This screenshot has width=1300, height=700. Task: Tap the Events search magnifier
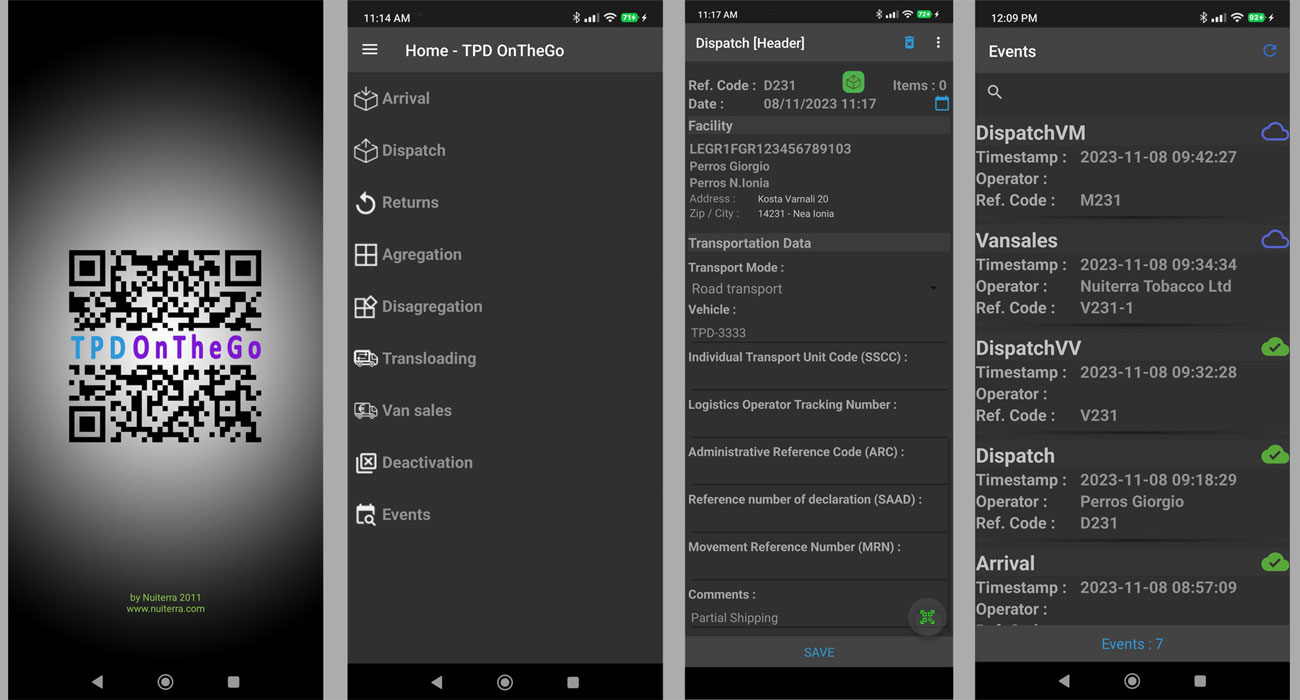994,92
